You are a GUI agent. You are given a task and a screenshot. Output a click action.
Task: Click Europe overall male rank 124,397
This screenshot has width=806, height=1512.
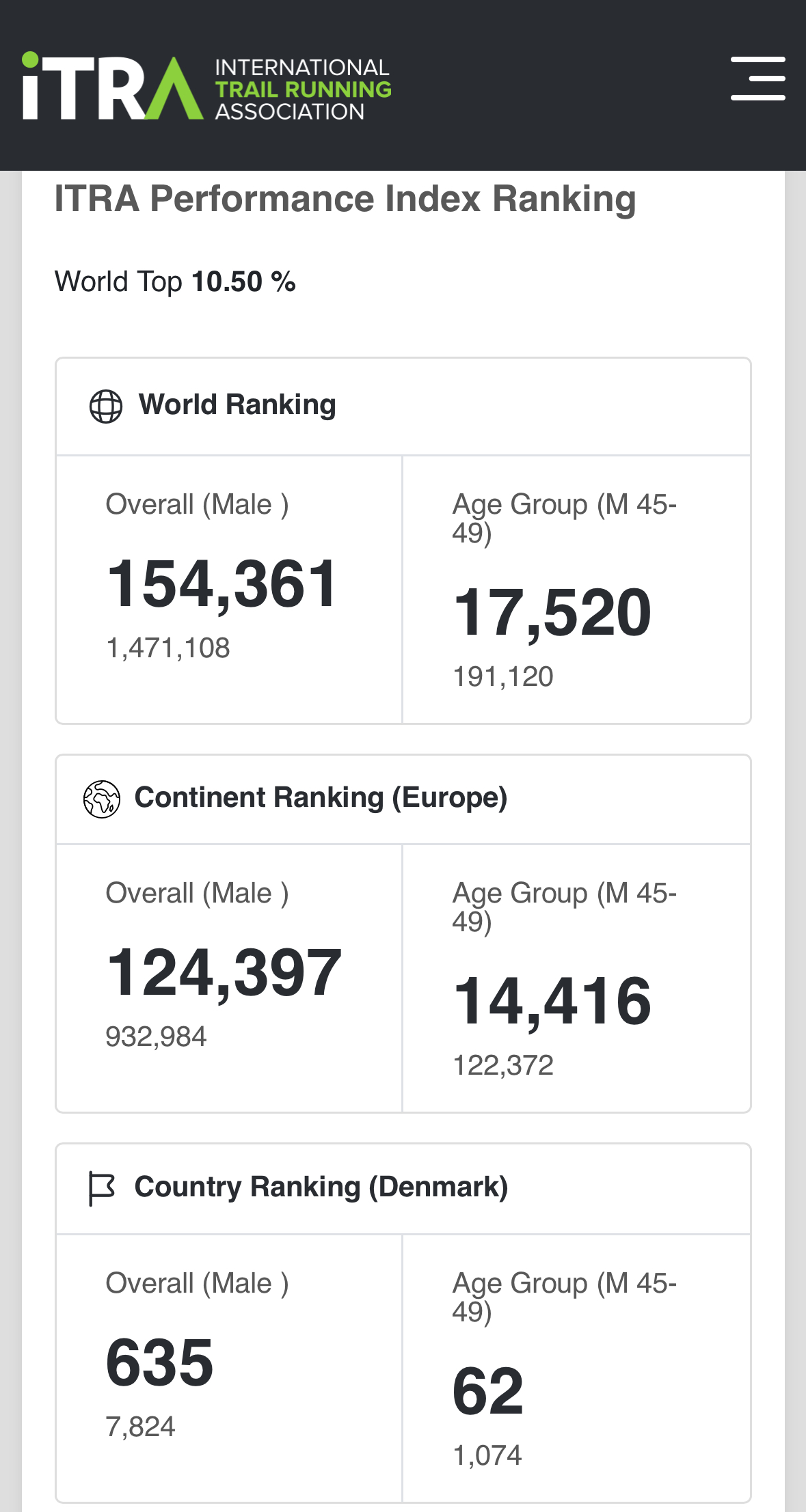[224, 972]
